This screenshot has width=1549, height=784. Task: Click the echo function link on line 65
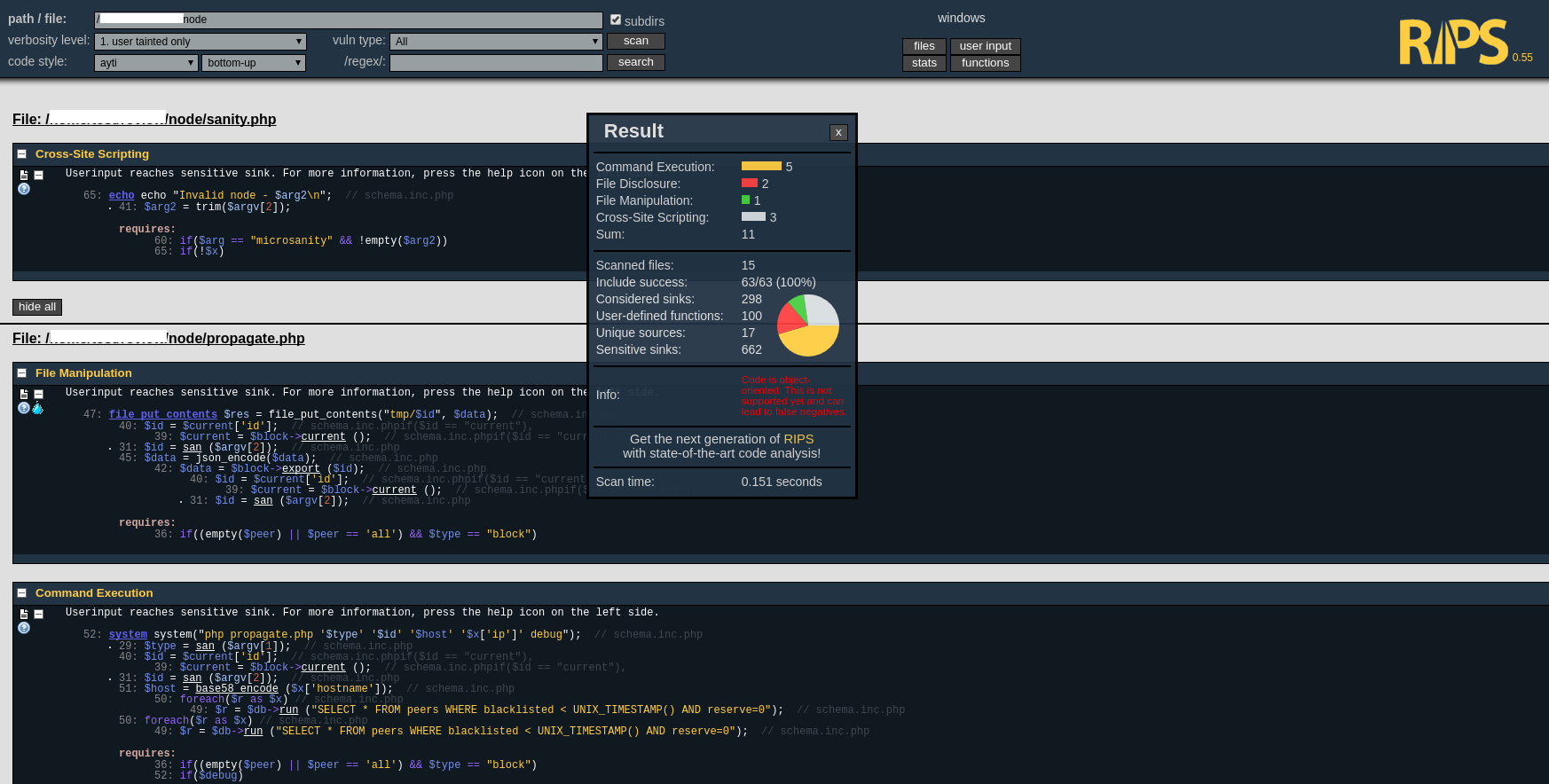(122, 195)
